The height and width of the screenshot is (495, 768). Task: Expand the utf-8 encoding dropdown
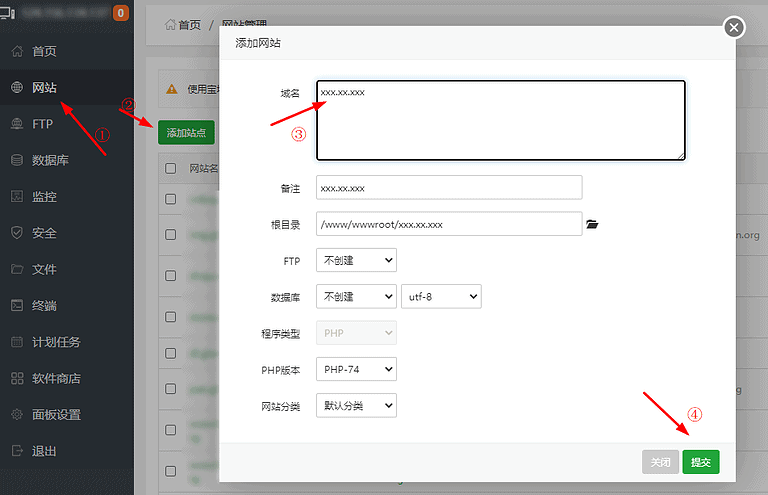[x=441, y=296]
